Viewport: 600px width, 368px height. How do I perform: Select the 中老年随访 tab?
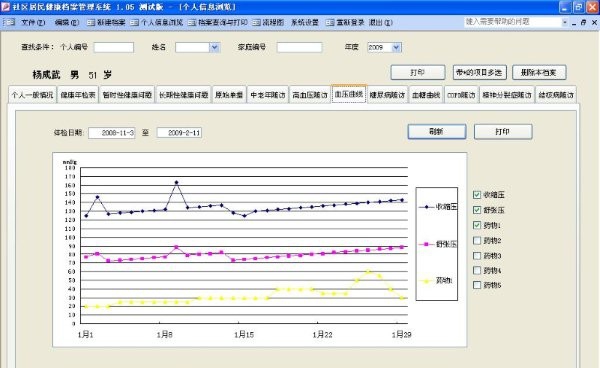point(268,95)
